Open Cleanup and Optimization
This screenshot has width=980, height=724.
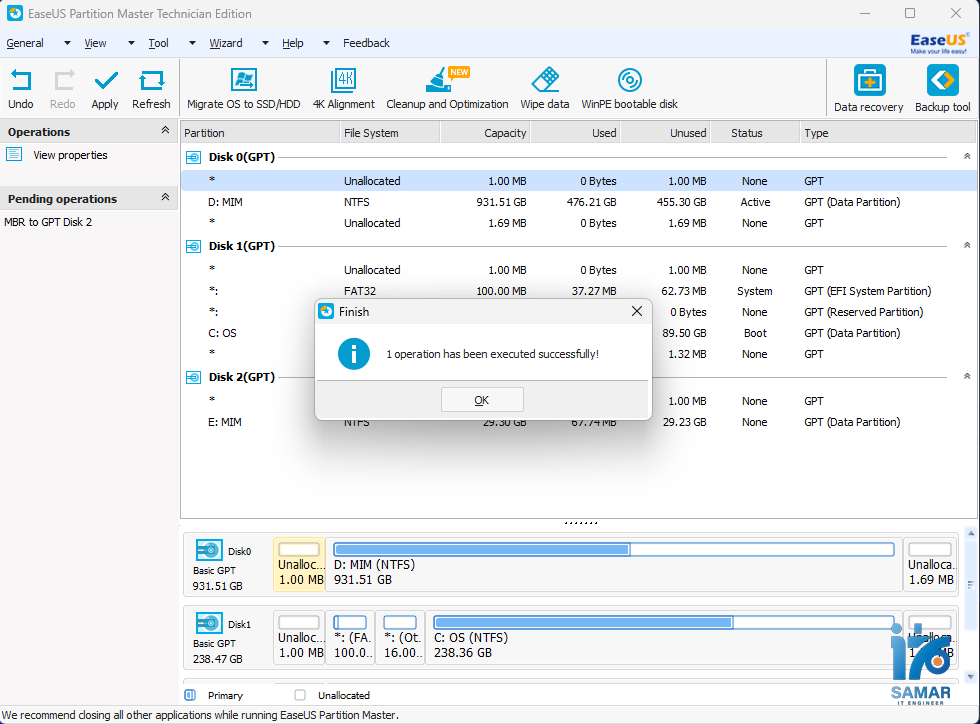(x=447, y=88)
